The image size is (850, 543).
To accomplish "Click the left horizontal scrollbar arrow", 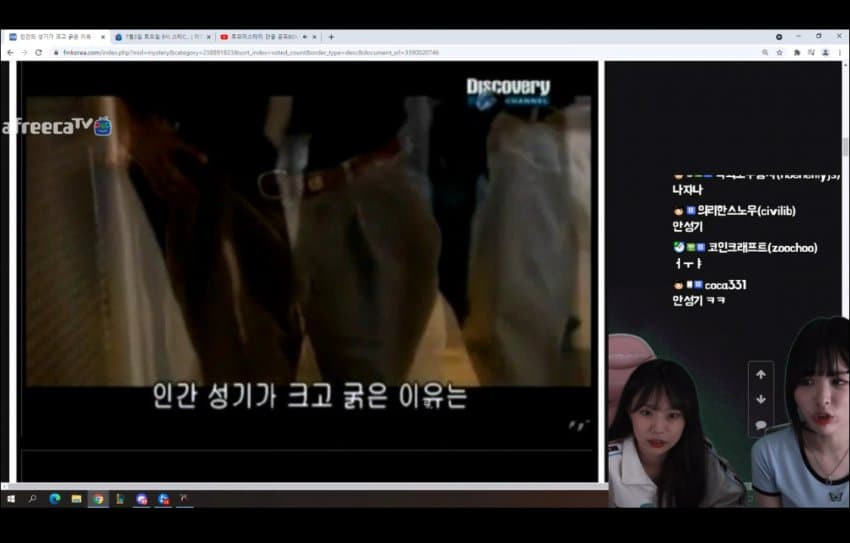I will click(4, 486).
